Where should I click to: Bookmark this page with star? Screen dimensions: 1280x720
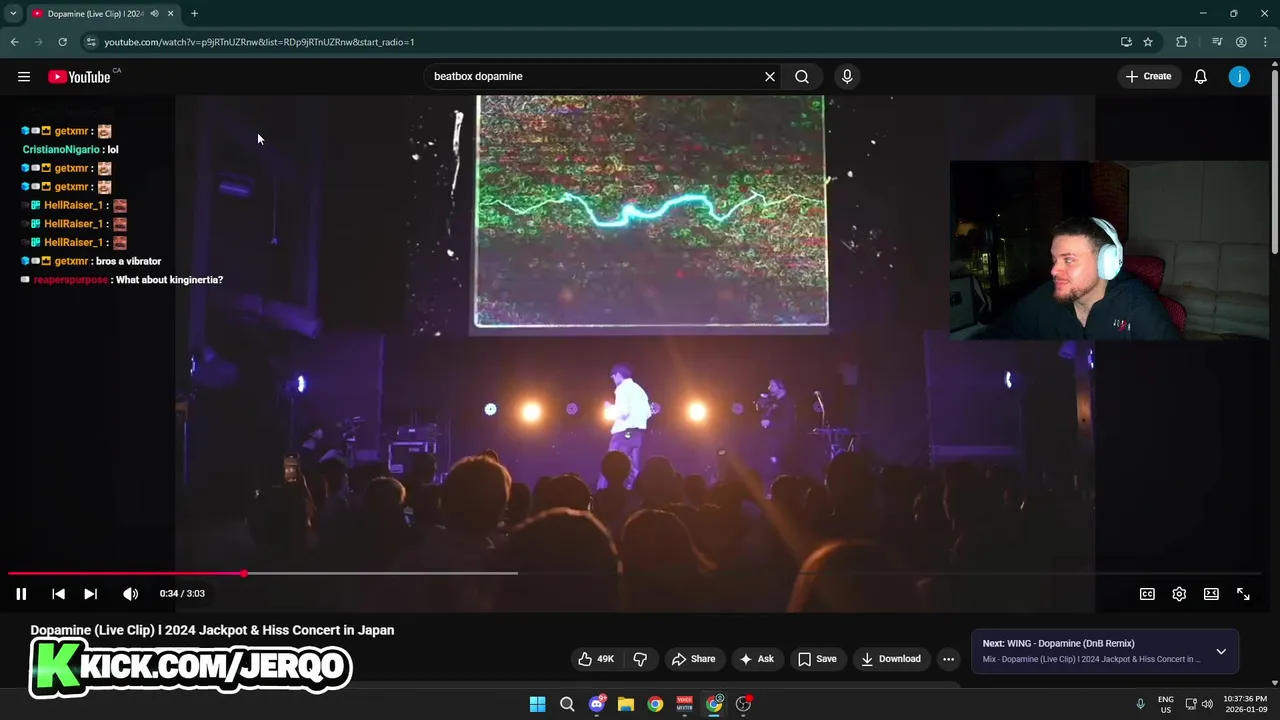(1148, 42)
